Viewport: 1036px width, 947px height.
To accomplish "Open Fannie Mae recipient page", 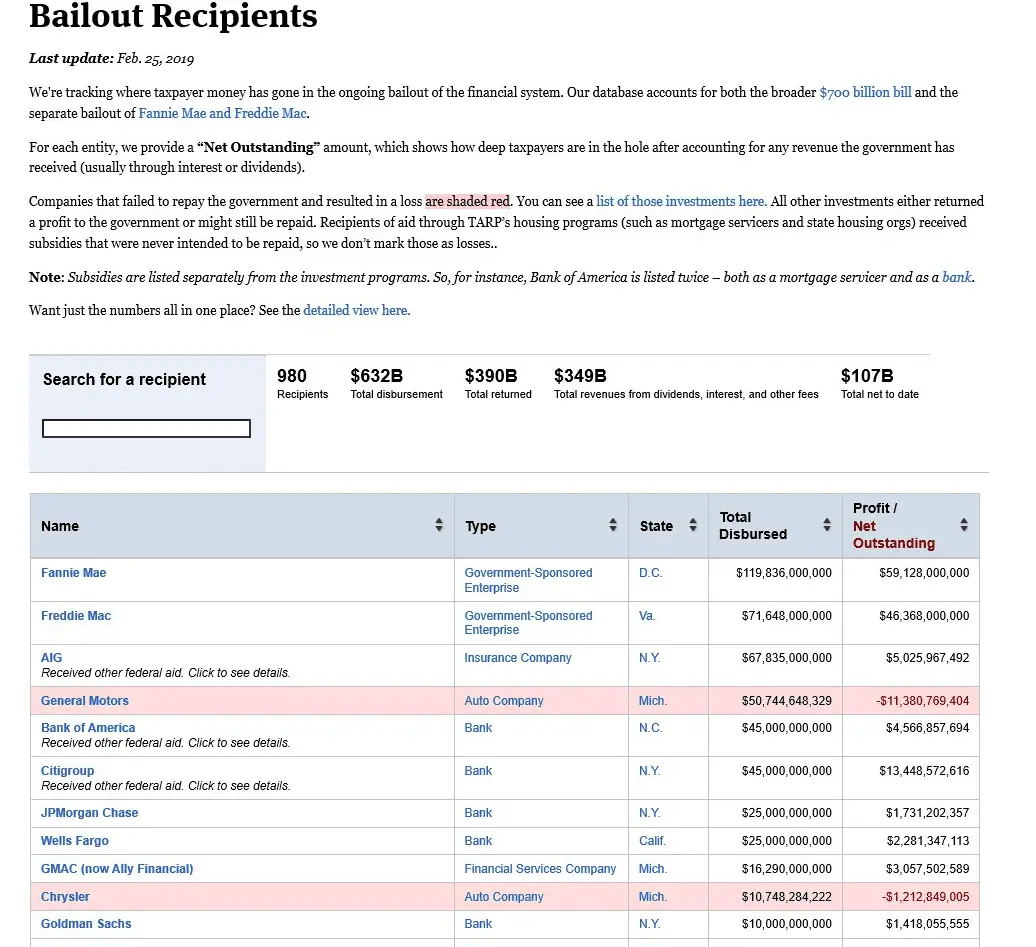I will [73, 573].
